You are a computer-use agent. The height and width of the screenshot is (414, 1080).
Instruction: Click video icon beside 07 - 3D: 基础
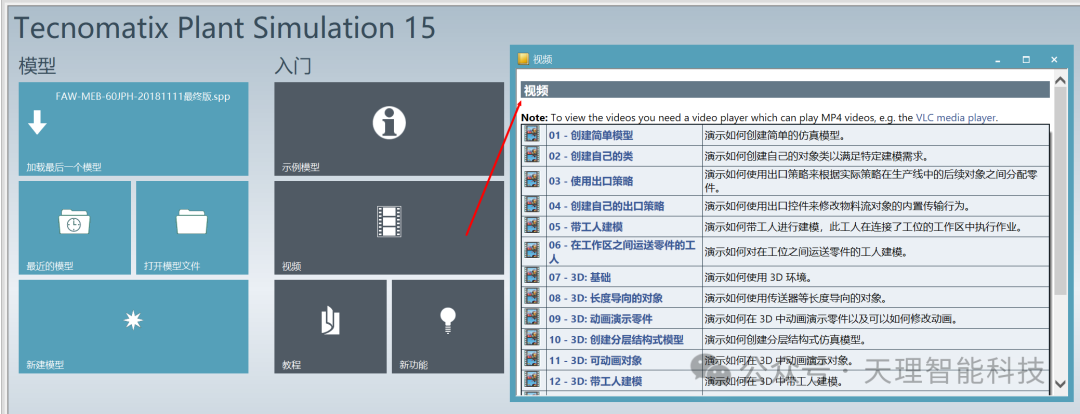[x=532, y=276]
